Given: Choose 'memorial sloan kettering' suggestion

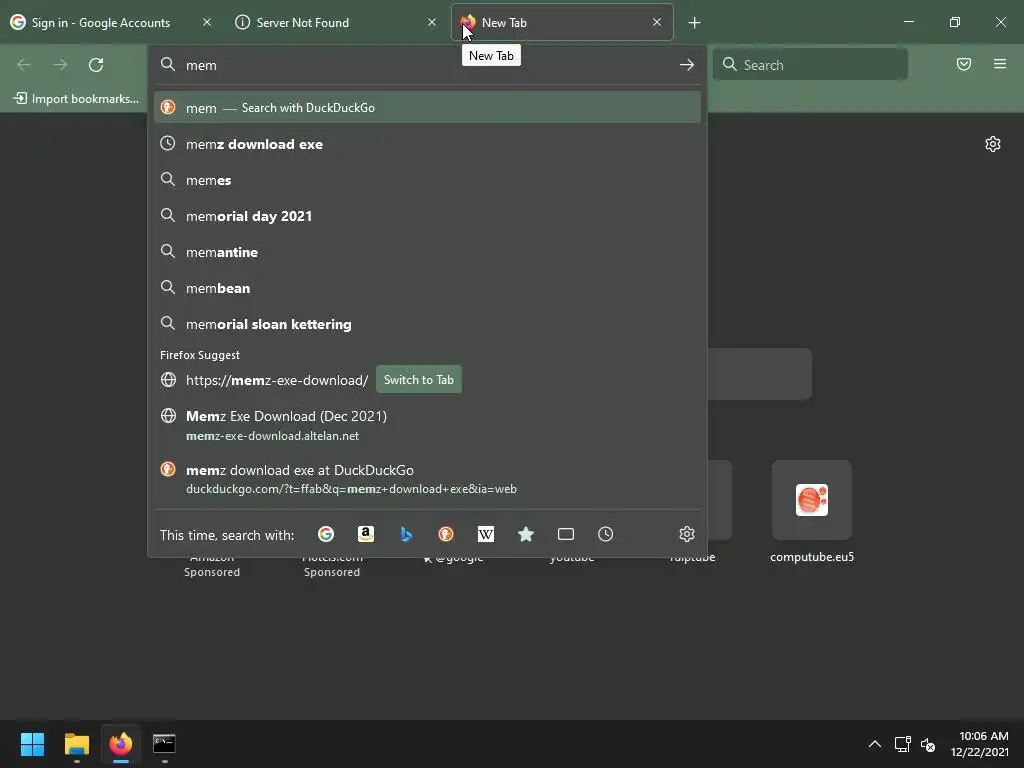Looking at the screenshot, I should click(x=427, y=323).
